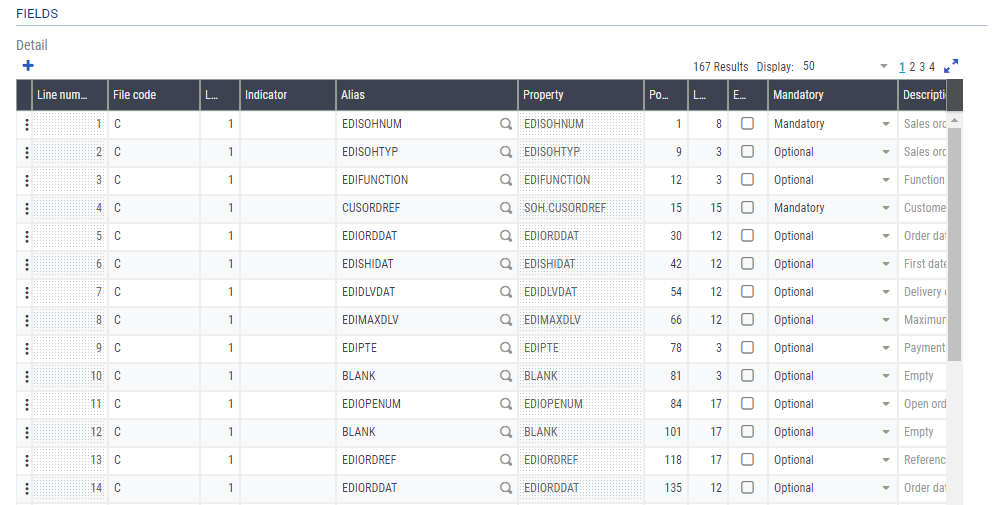Screen dimensions: 1002x505
Task: Go to page 2 of results
Action: click(x=912, y=67)
